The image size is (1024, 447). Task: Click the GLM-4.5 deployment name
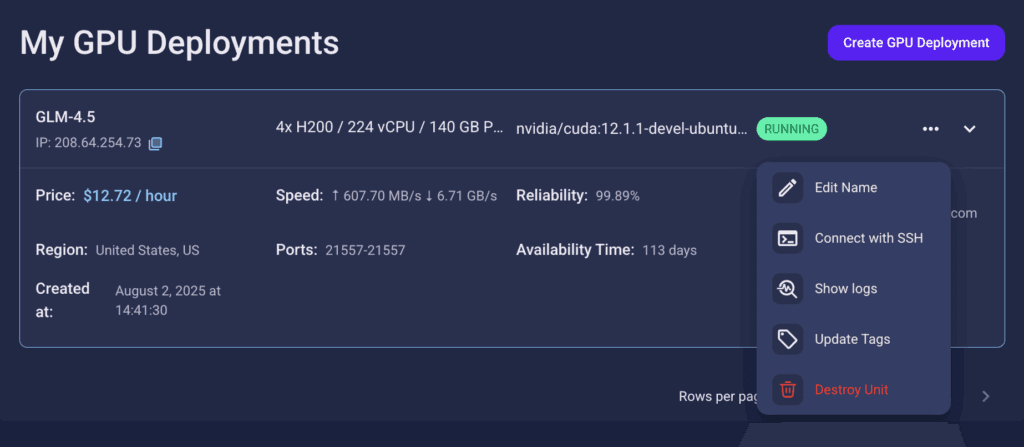(x=66, y=117)
